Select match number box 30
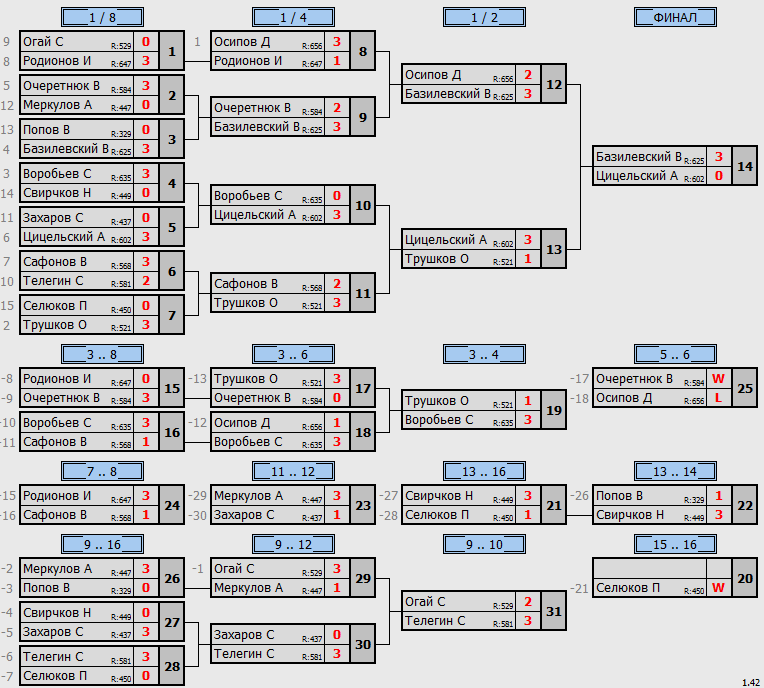Screen dimensions: 764x688 (363, 644)
